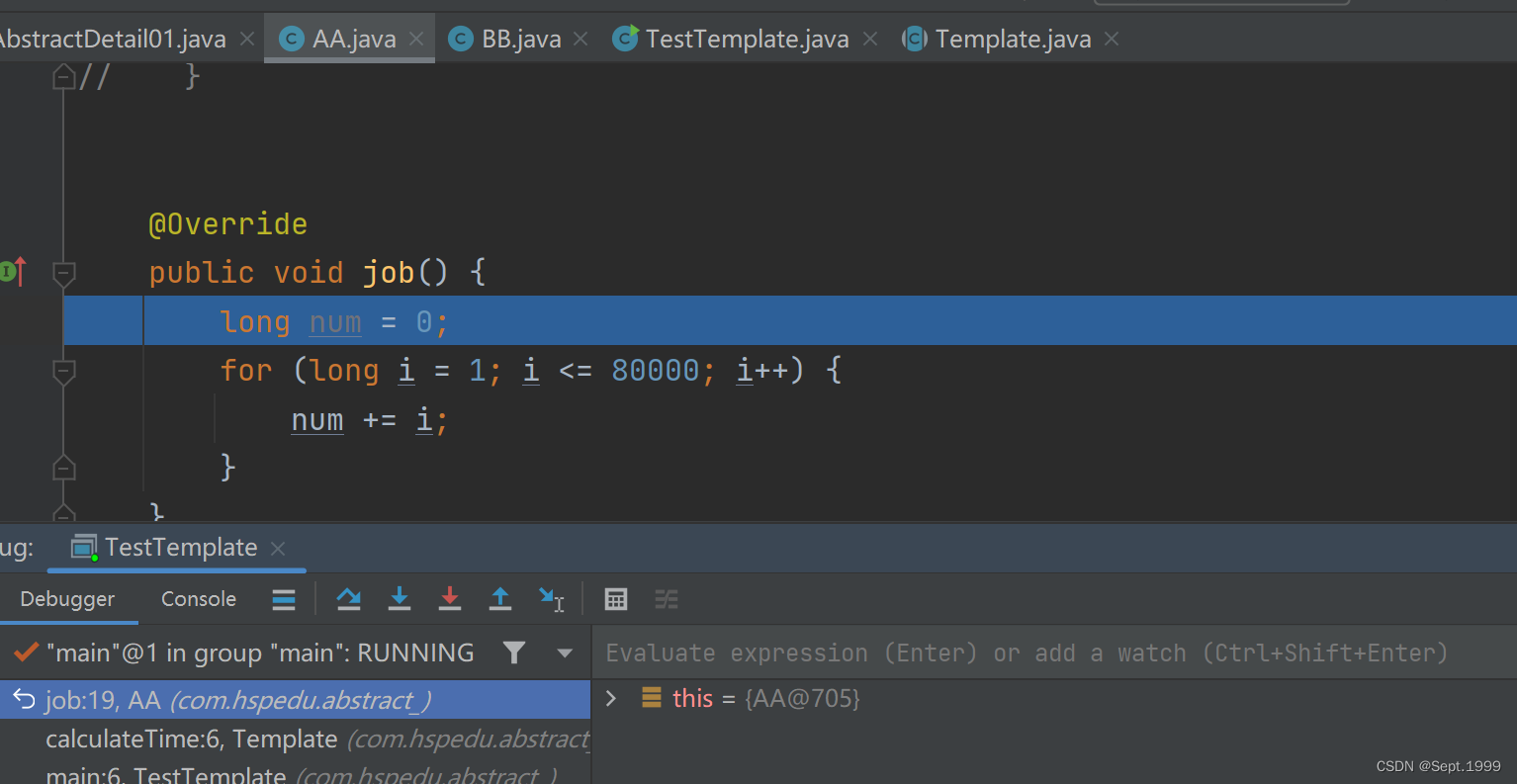The image size is (1517, 784).
Task: Open the BB.java editor tab
Action: 504,39
